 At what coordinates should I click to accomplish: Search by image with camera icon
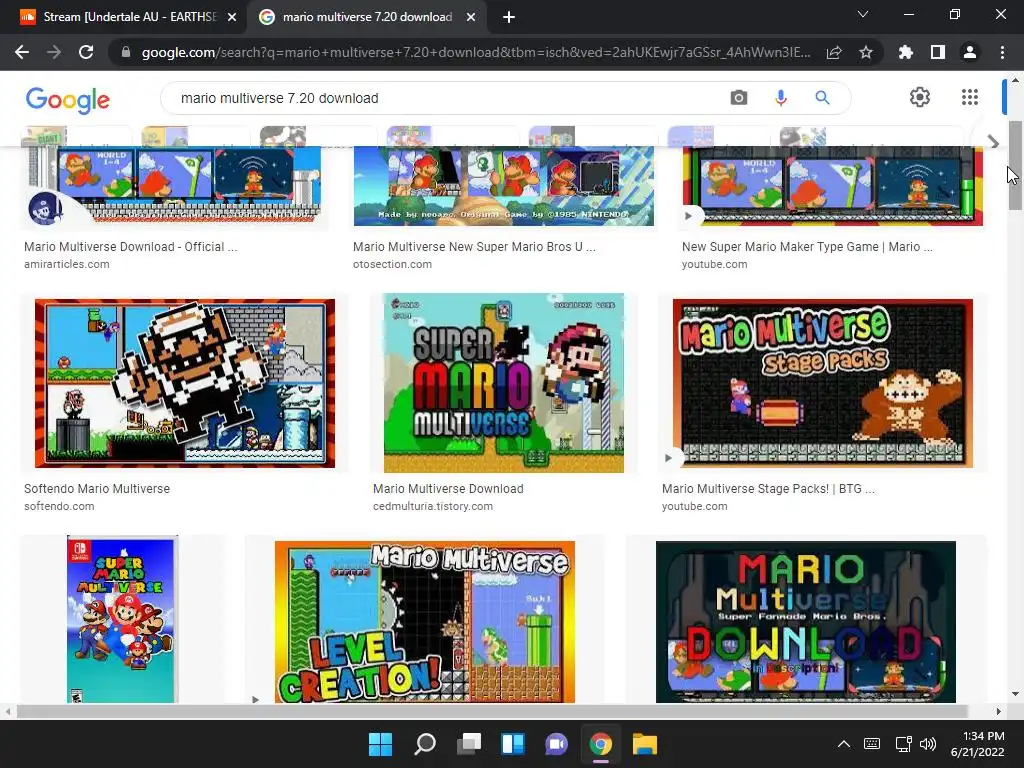pyautogui.click(x=739, y=98)
